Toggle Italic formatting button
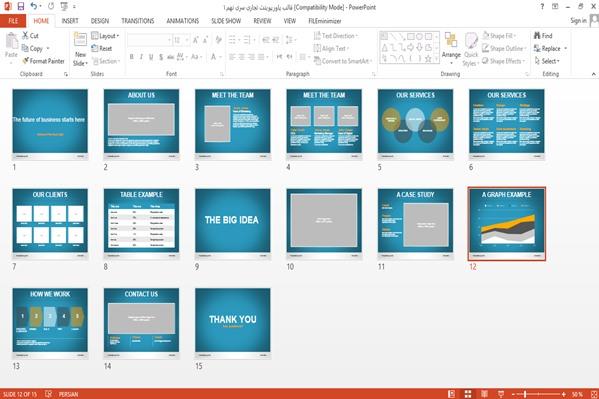Image resolution: width=599 pixels, height=399 pixels. coord(141,57)
